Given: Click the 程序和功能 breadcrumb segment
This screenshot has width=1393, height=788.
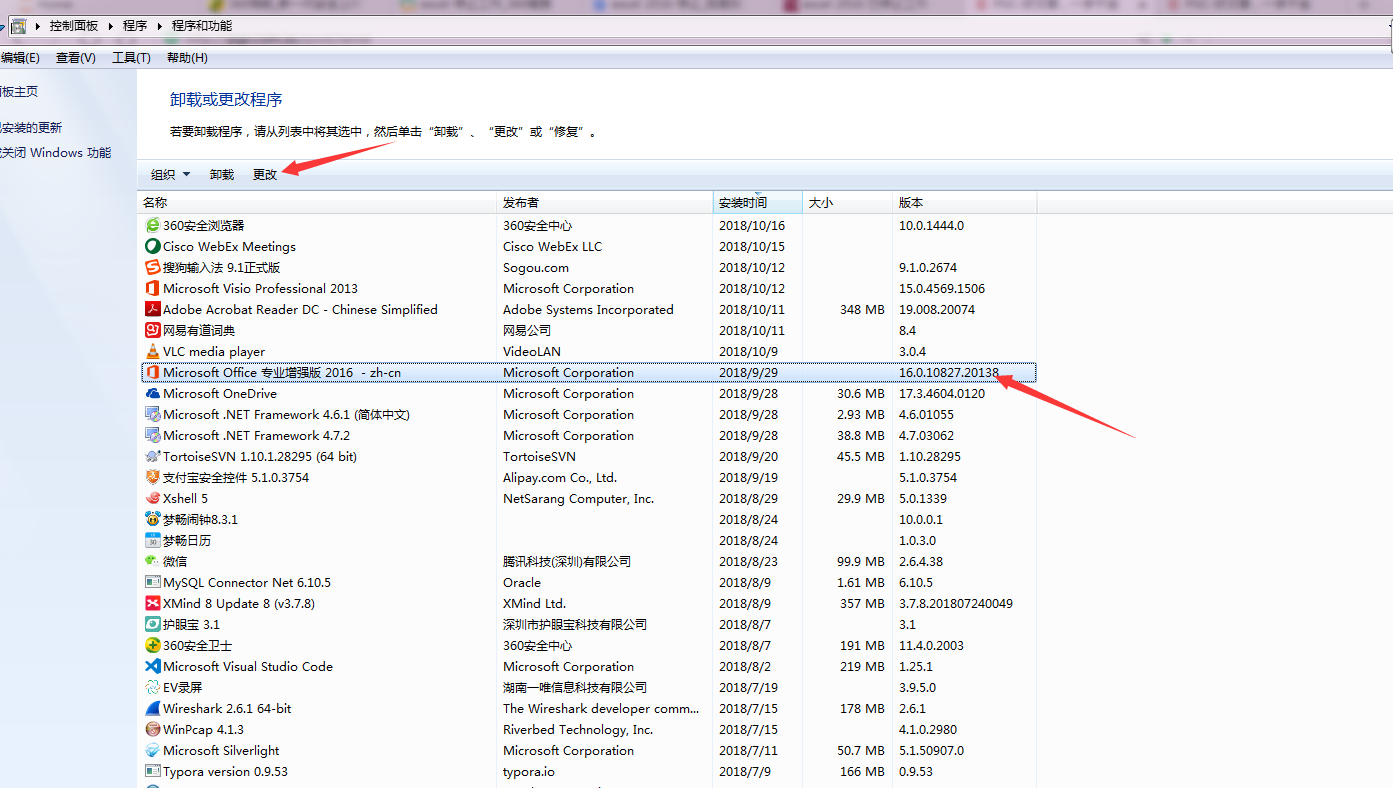Looking at the screenshot, I should coord(202,26).
